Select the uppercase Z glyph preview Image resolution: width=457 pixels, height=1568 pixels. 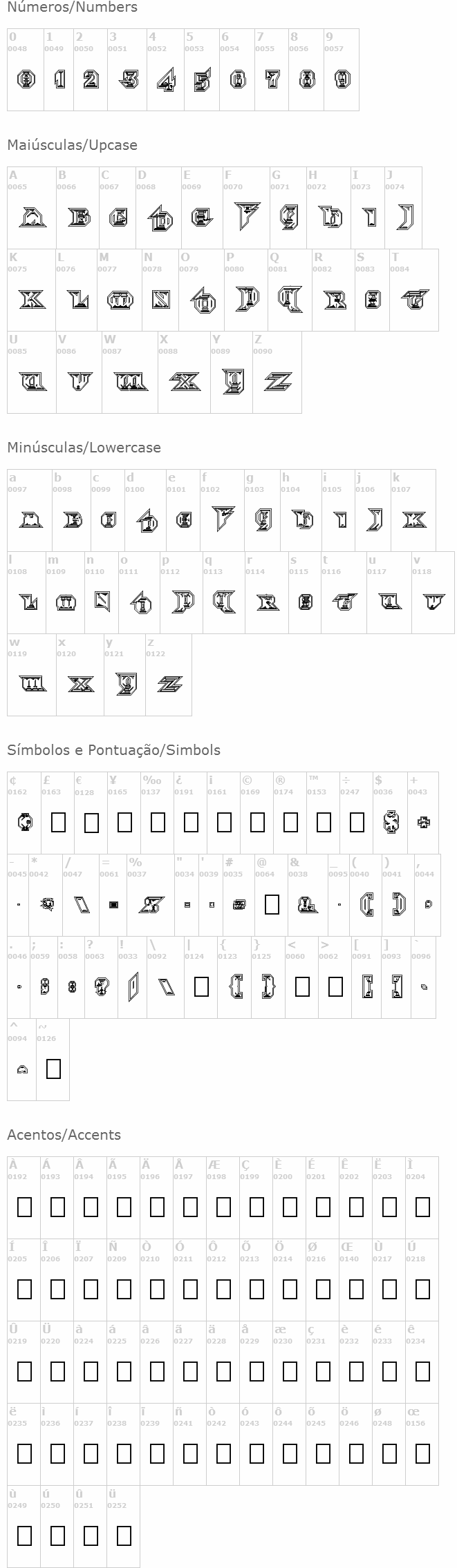(x=277, y=381)
